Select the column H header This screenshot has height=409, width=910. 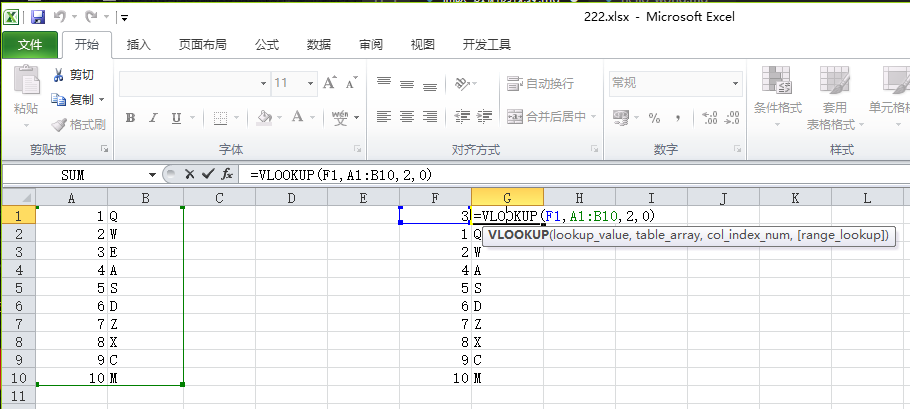pos(579,198)
